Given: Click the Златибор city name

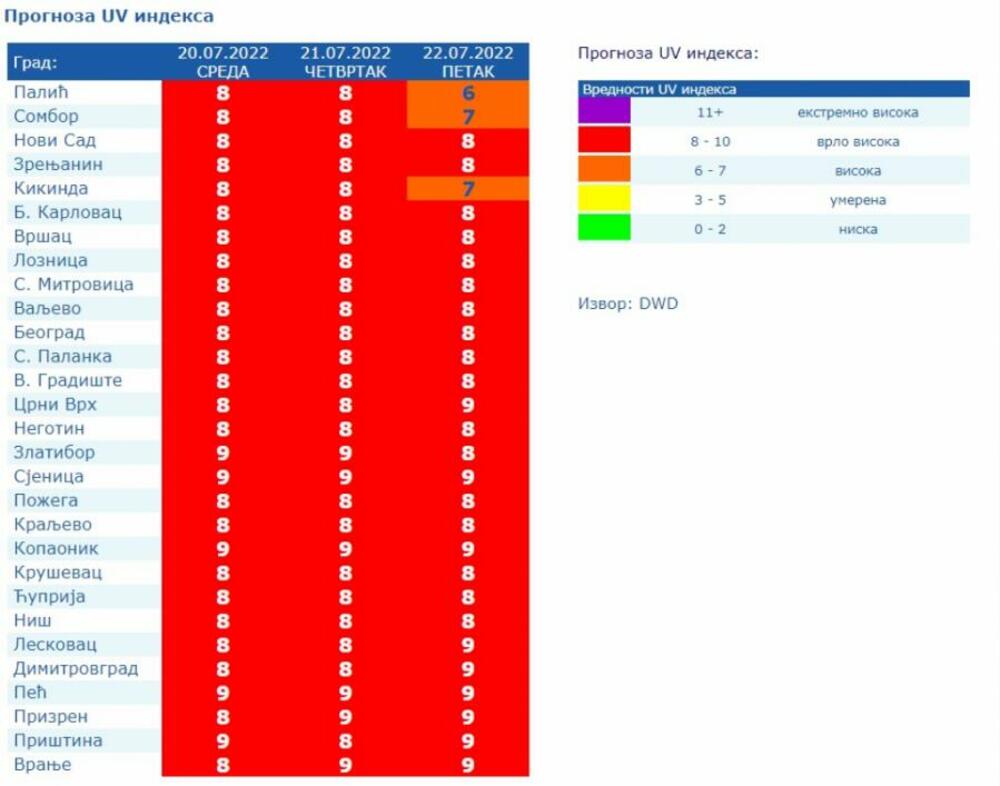Looking at the screenshot, I should tap(54, 452).
